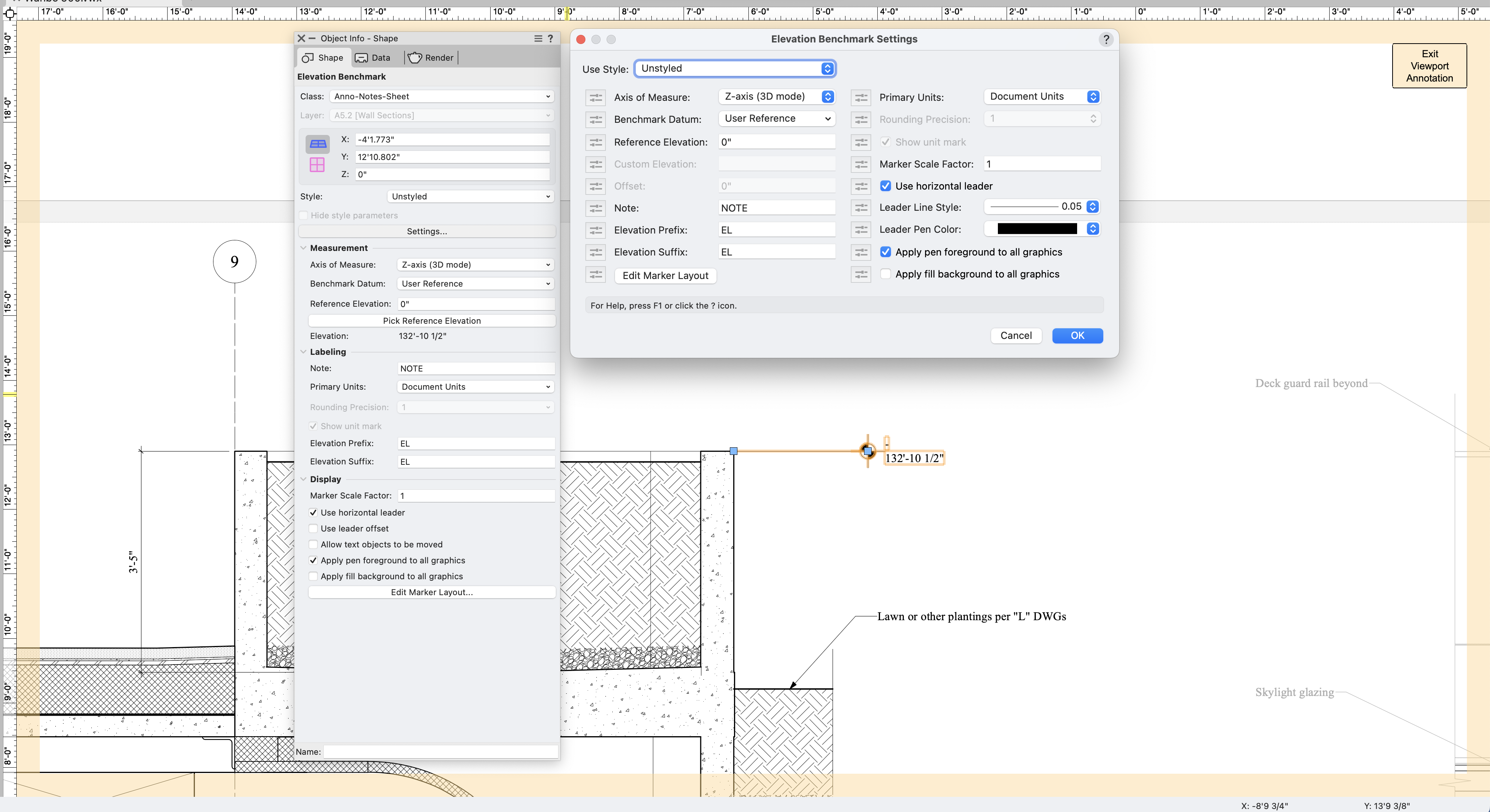Disable Use horizontal leader in Settings dialog
Image resolution: width=1490 pixels, height=812 pixels.
pos(886,186)
